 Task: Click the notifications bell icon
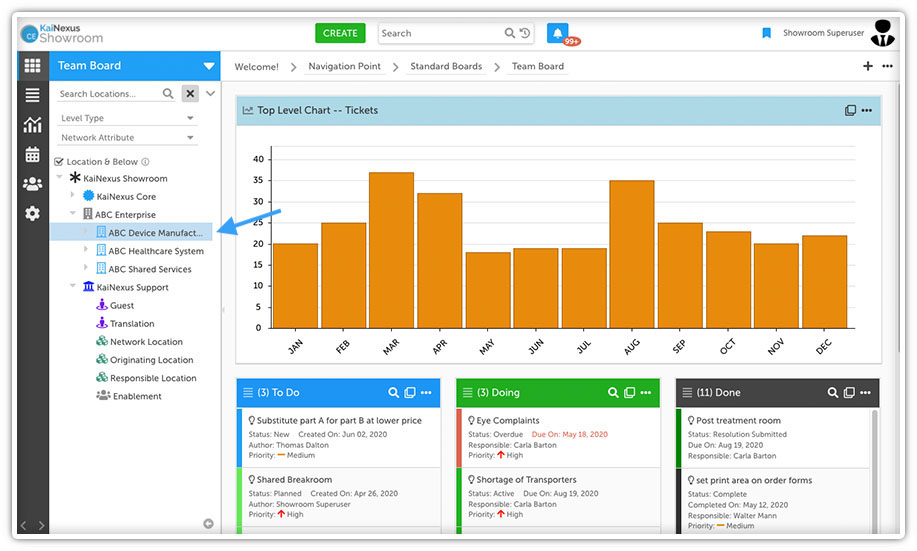coord(557,33)
